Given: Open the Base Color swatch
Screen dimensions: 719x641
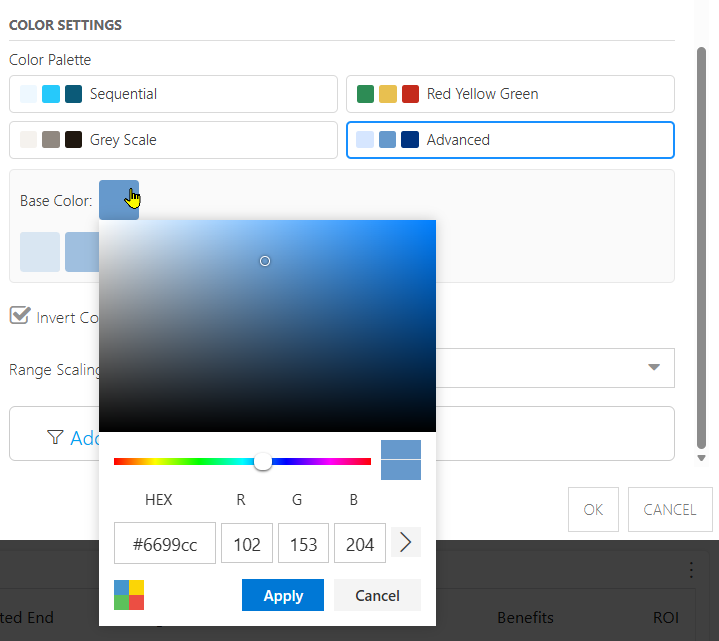Looking at the screenshot, I should pyautogui.click(x=119, y=200).
